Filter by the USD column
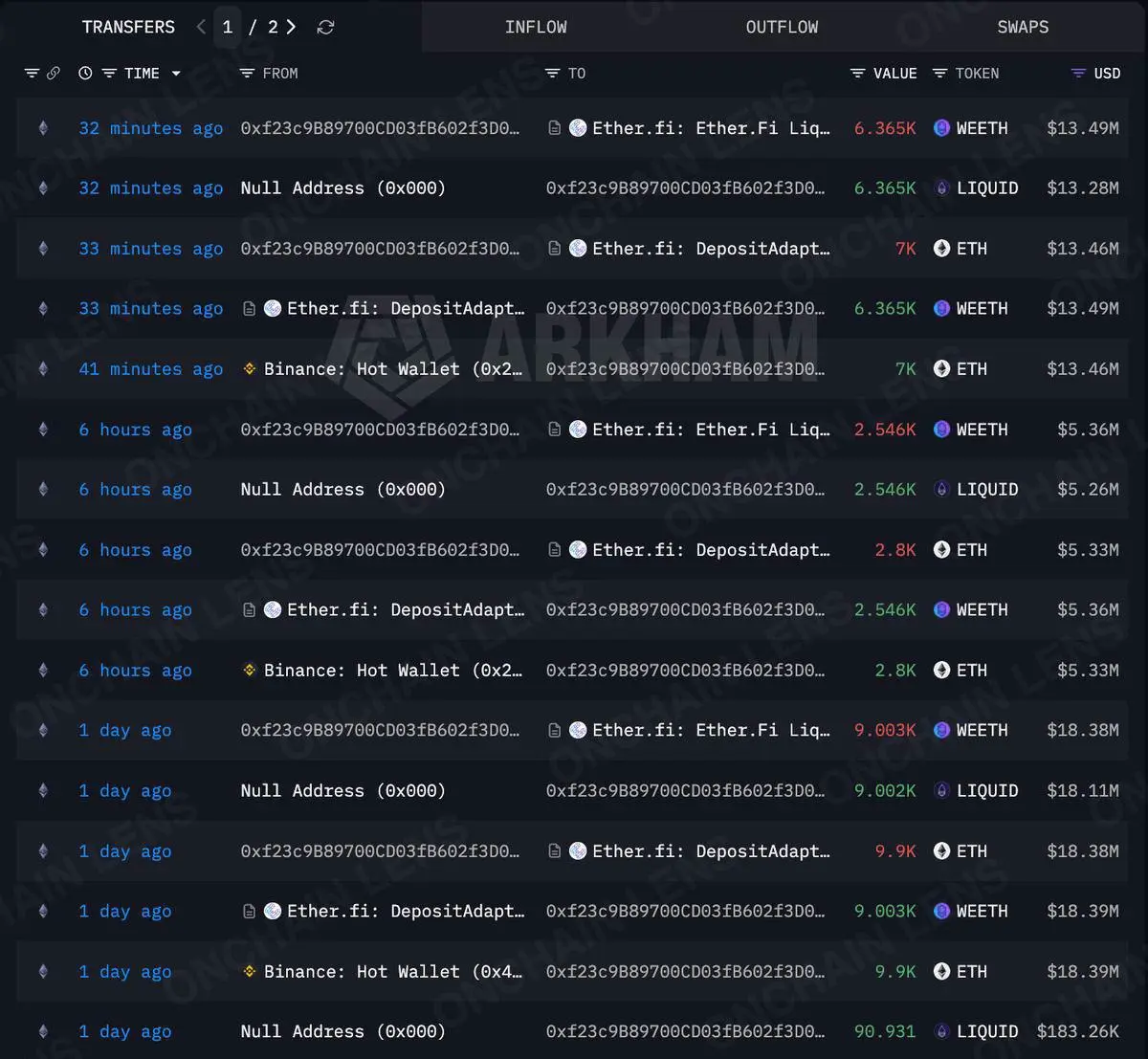 pyautogui.click(x=1078, y=74)
